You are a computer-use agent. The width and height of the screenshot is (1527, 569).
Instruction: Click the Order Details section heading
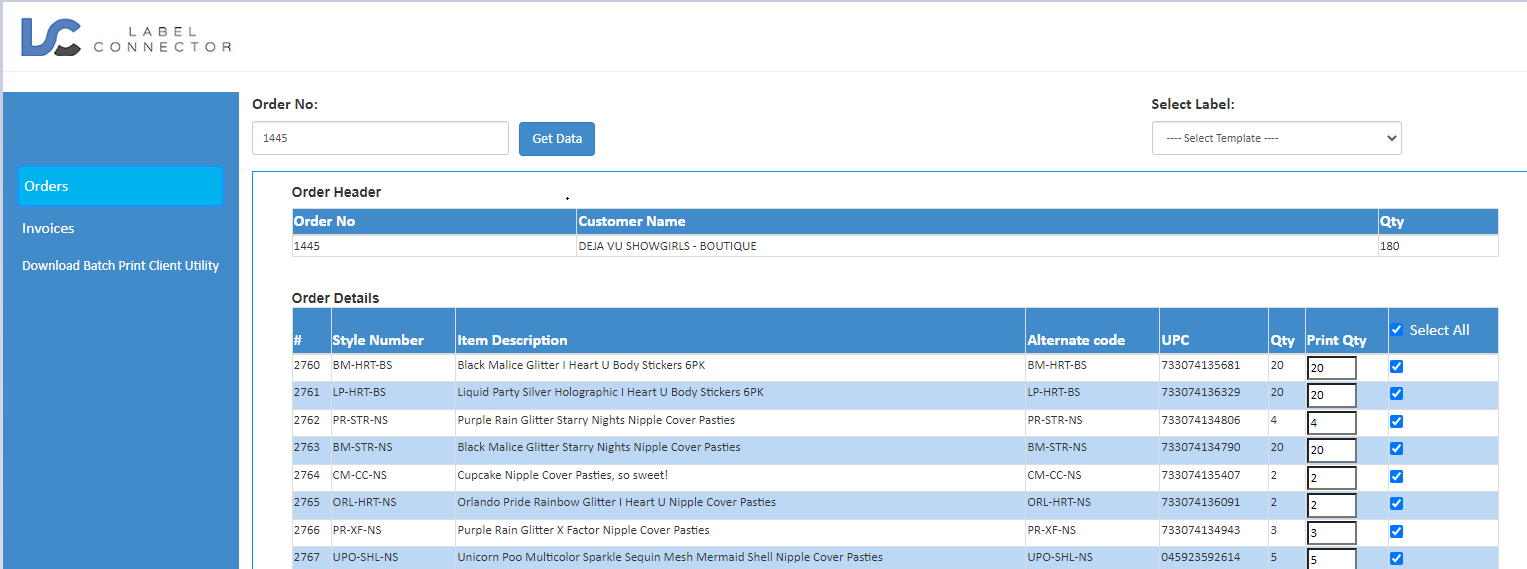coord(335,298)
